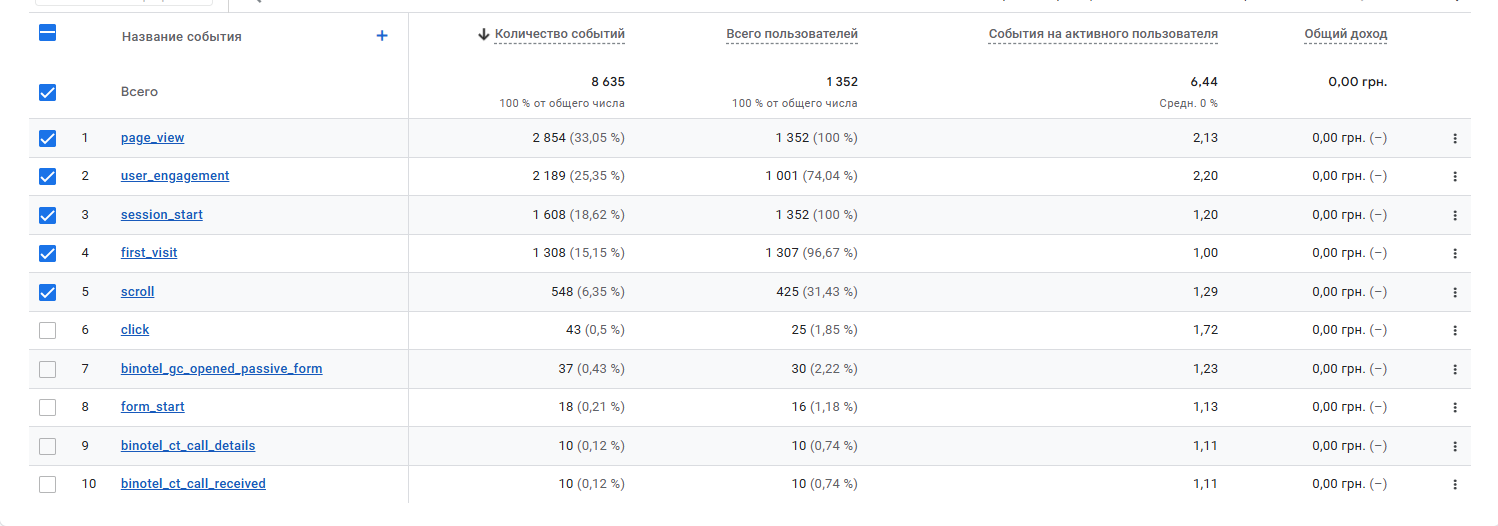1498x526 pixels.
Task: Open the binotel_gc_opened_passive_form event link
Action: click(221, 369)
